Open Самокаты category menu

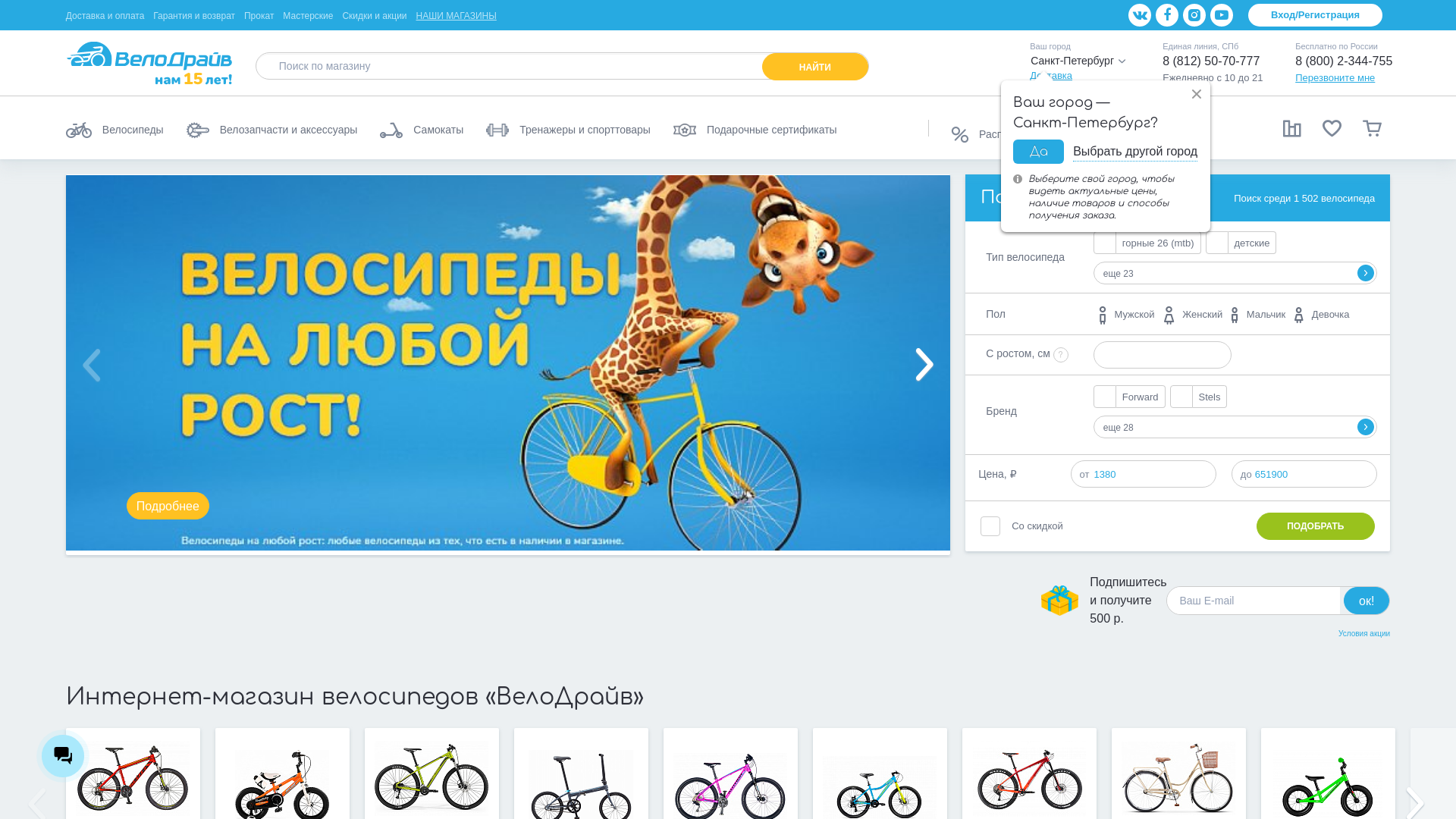click(x=438, y=130)
